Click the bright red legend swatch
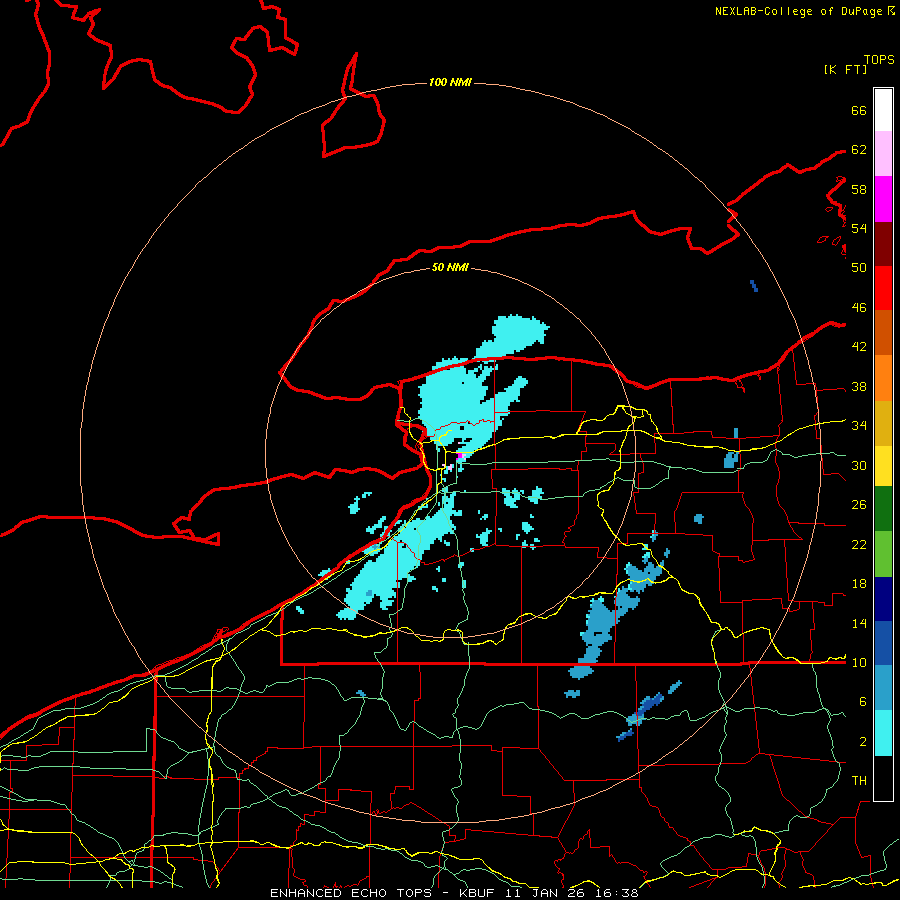 click(883, 288)
